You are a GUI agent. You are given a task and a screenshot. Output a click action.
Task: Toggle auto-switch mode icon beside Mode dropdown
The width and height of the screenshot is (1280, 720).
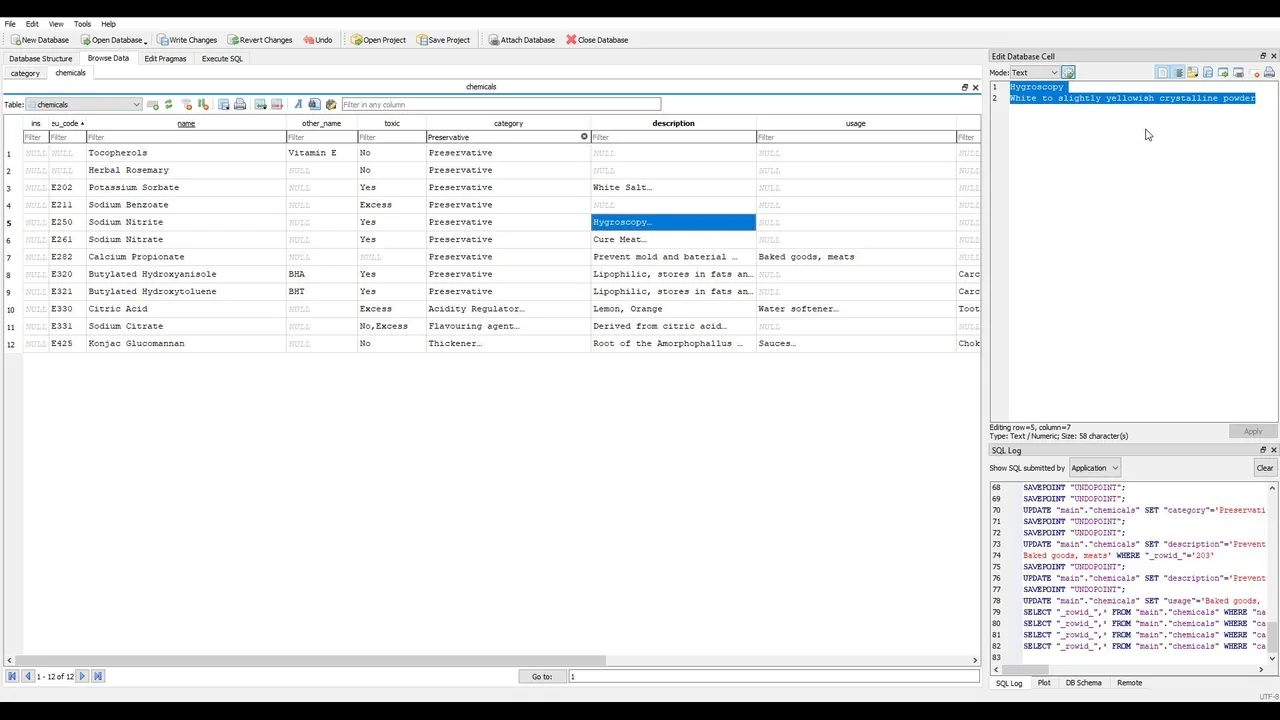(x=1068, y=72)
